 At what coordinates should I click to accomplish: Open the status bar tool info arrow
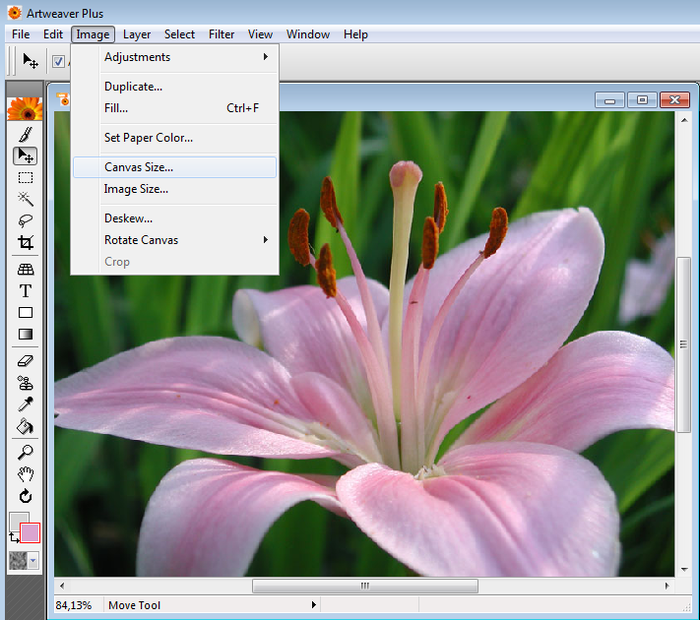coord(314,605)
